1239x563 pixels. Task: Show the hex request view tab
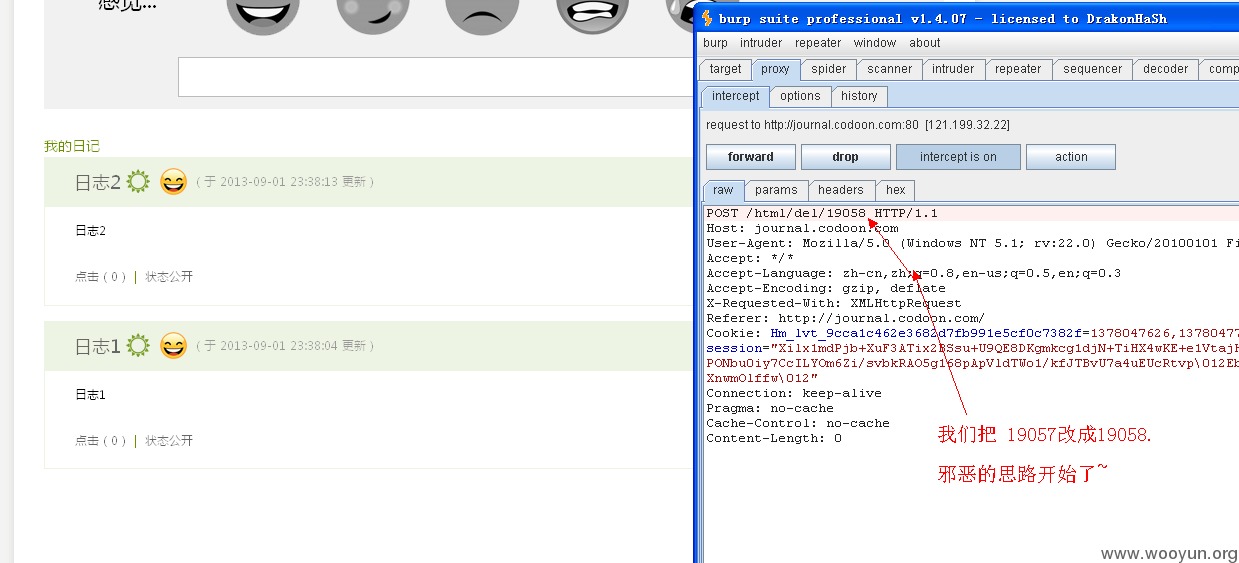pos(896,190)
